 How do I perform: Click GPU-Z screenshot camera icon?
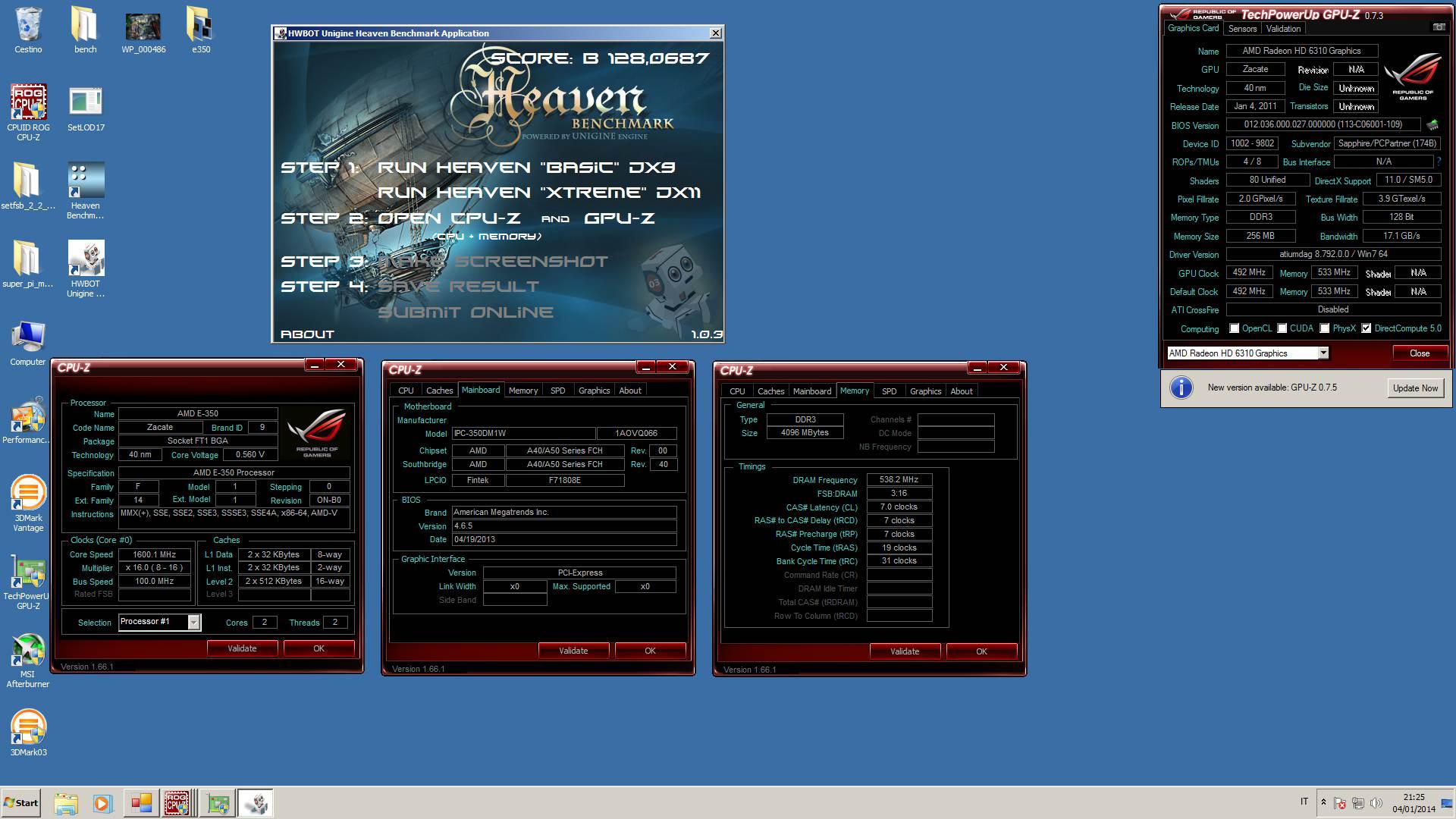coord(1439,27)
